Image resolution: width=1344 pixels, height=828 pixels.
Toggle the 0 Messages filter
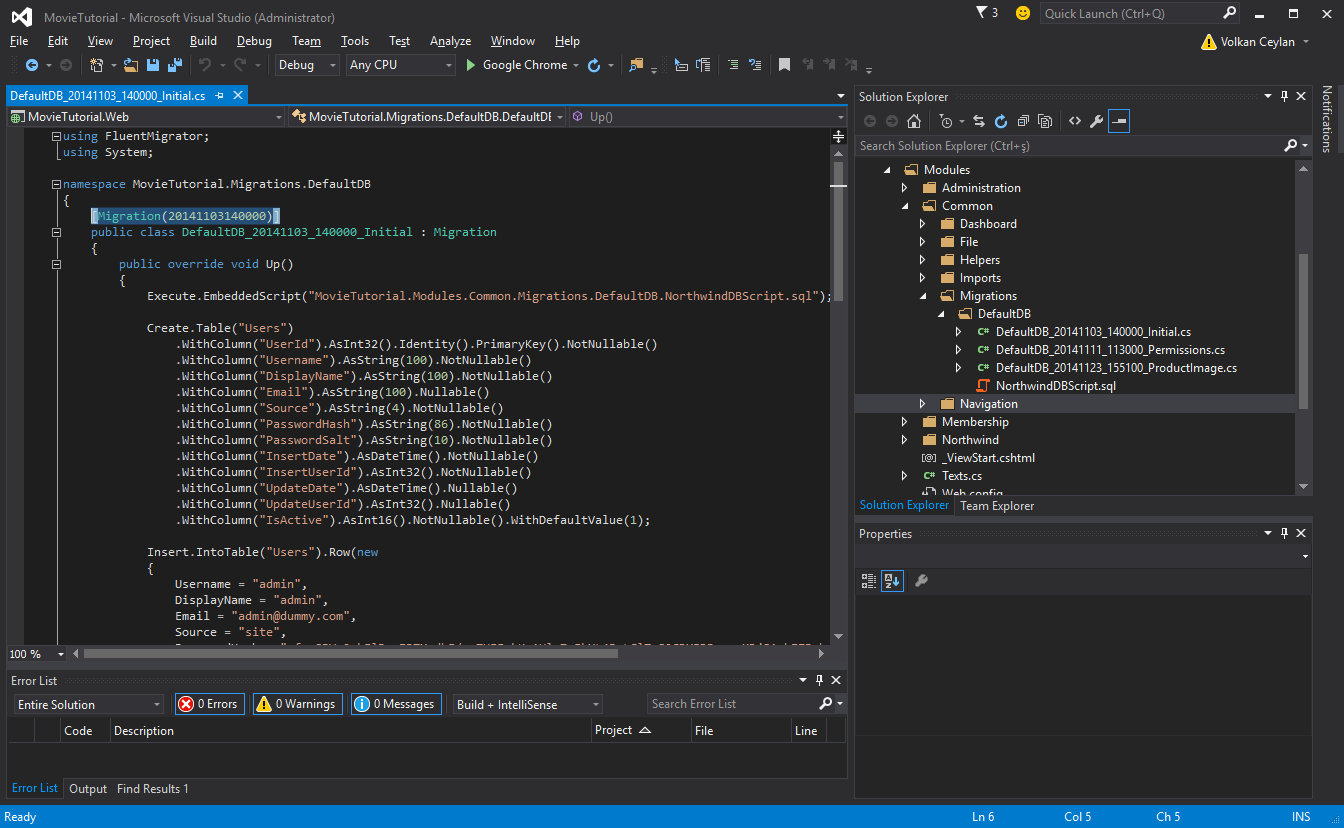(x=396, y=704)
